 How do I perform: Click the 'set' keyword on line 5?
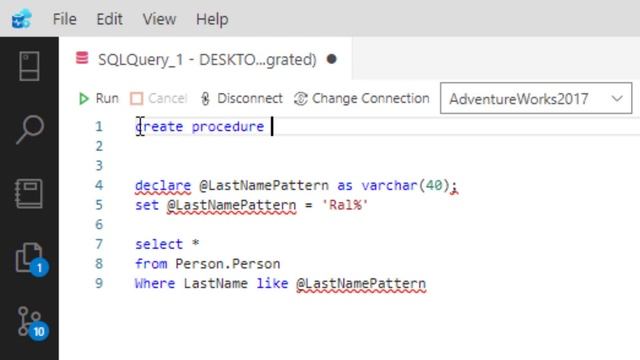[x=147, y=205]
